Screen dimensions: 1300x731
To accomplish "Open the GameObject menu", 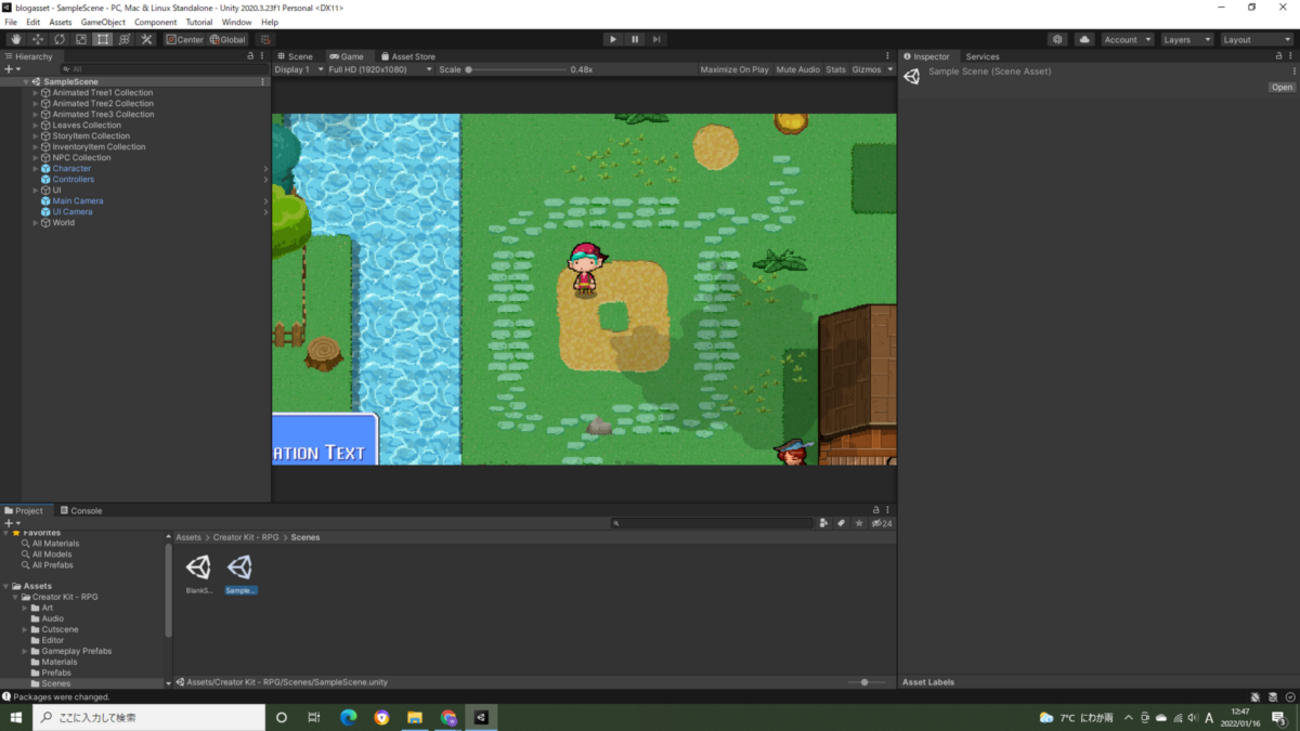I will point(103,22).
